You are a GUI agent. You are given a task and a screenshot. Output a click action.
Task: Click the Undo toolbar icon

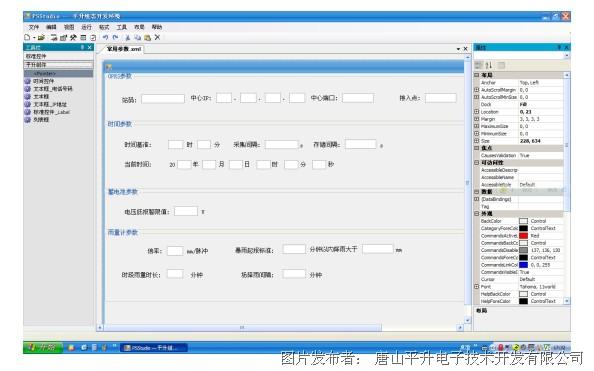pyautogui.click(x=105, y=38)
